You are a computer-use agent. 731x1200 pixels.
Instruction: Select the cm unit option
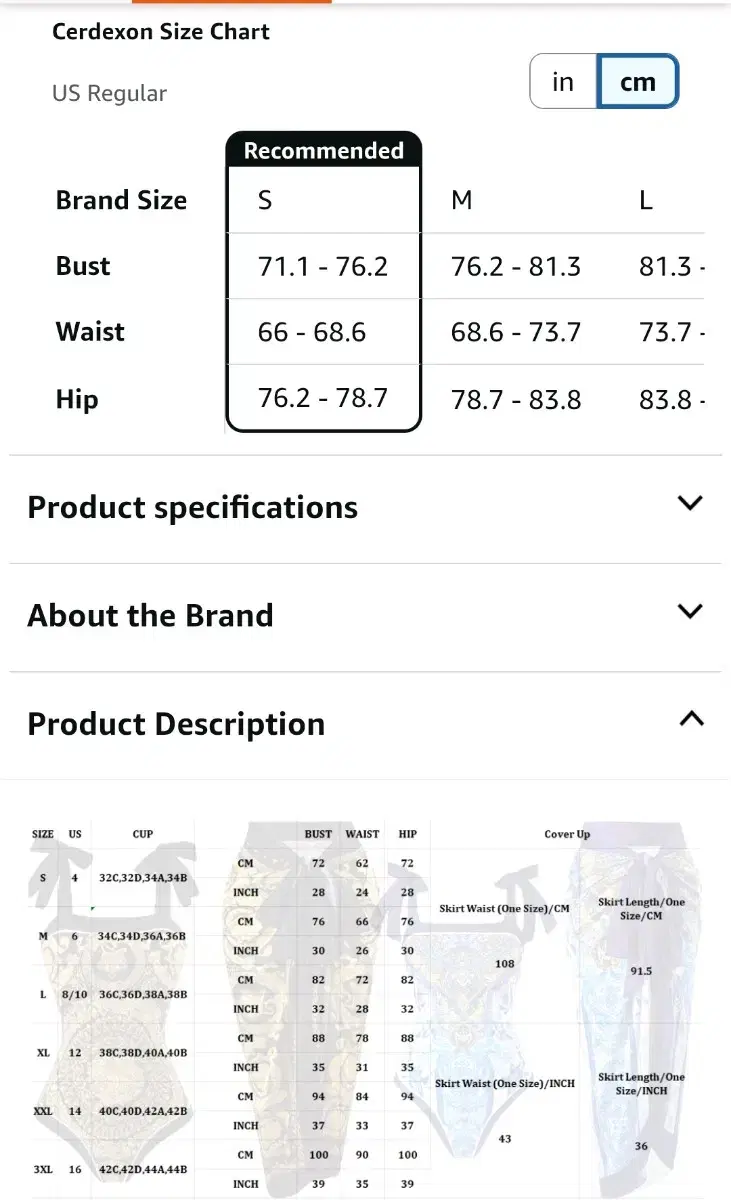coord(638,81)
